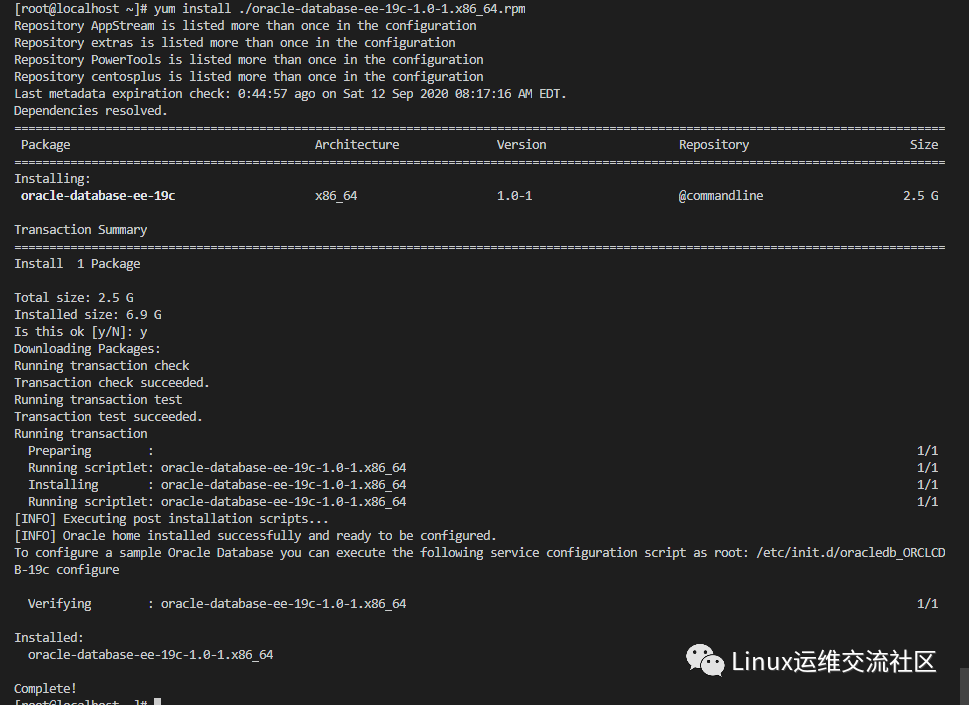Viewport: 969px width, 705px height.
Task: Select the bold 'oracle-database-ee-19c' package name
Action: tap(98, 196)
